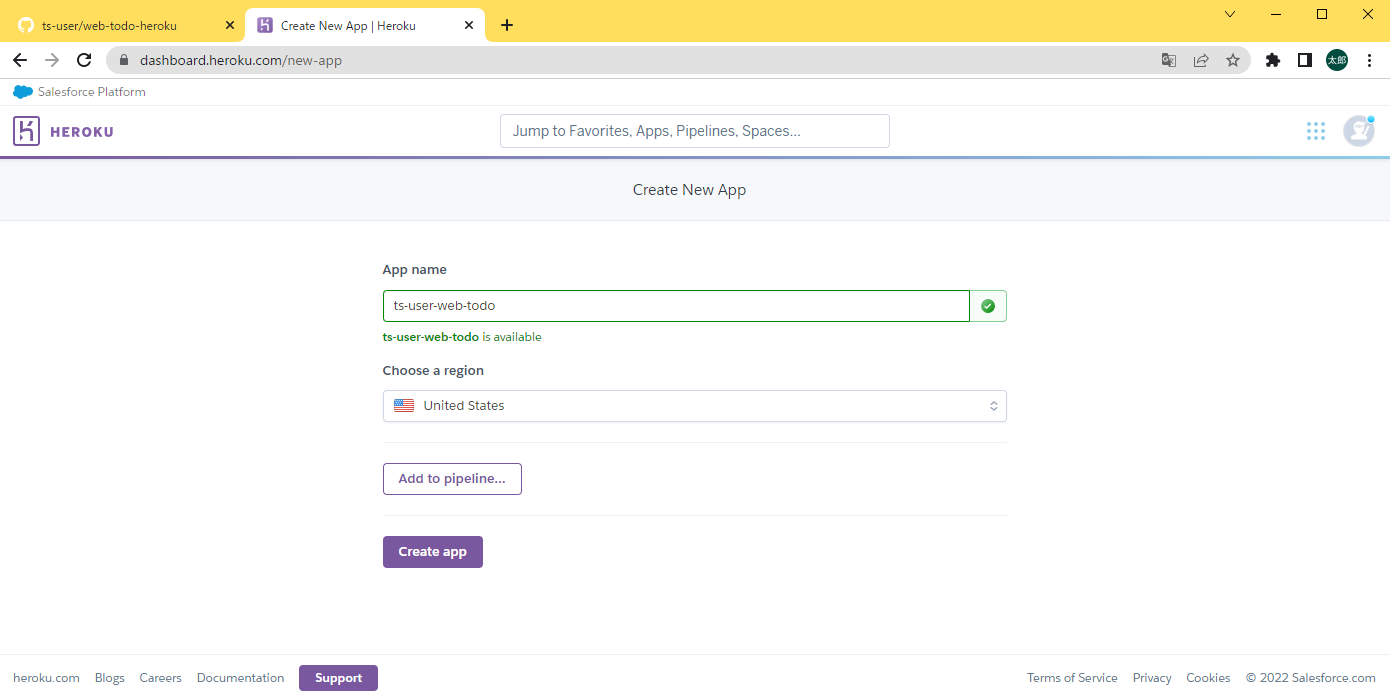Viewport: 1390px width, 700px height.
Task: Open the Chrome profile avatar
Action: coord(1337,60)
